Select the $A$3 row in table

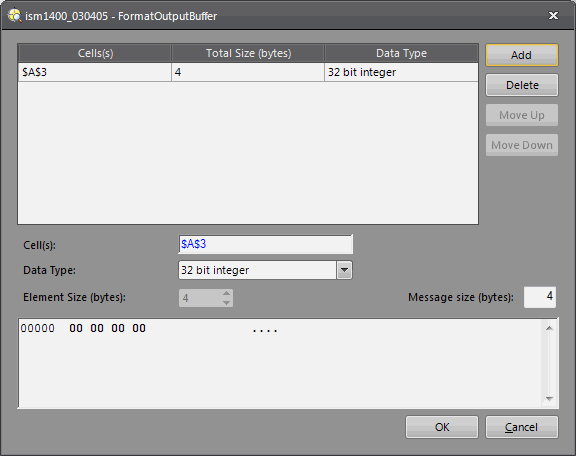pos(248,72)
